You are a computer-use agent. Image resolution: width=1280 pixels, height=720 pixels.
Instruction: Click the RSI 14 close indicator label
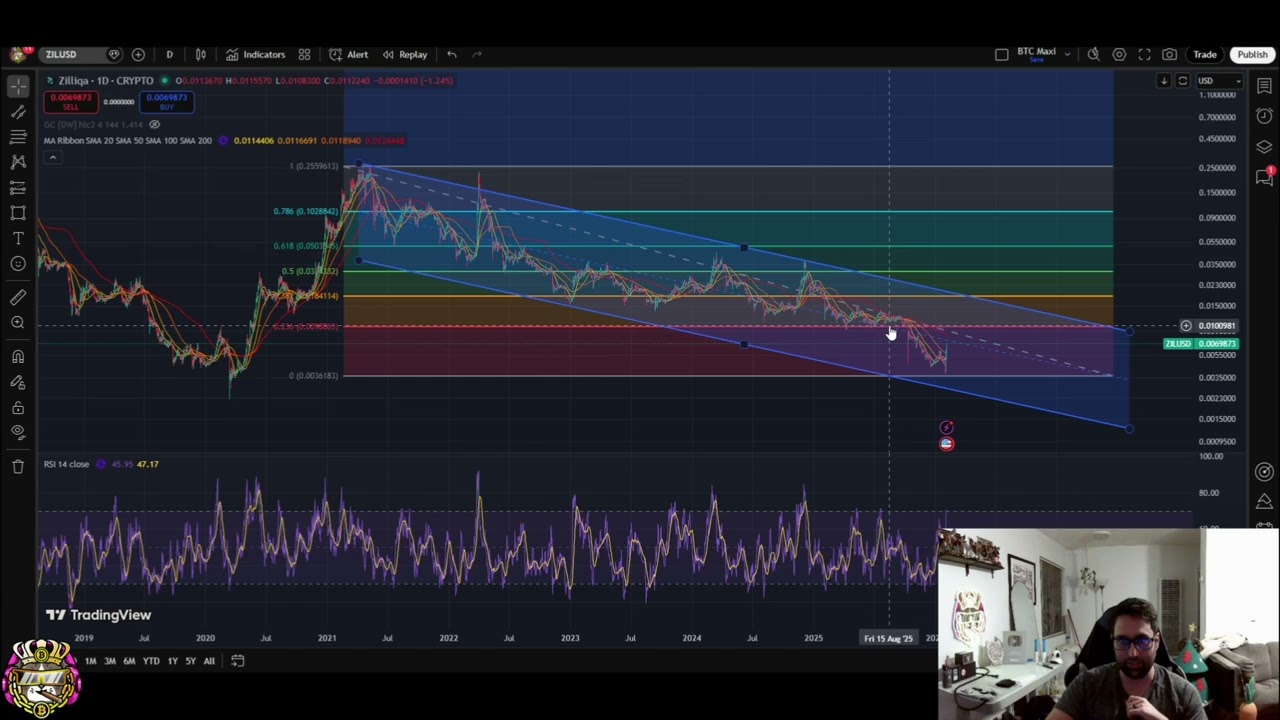[x=66, y=464]
